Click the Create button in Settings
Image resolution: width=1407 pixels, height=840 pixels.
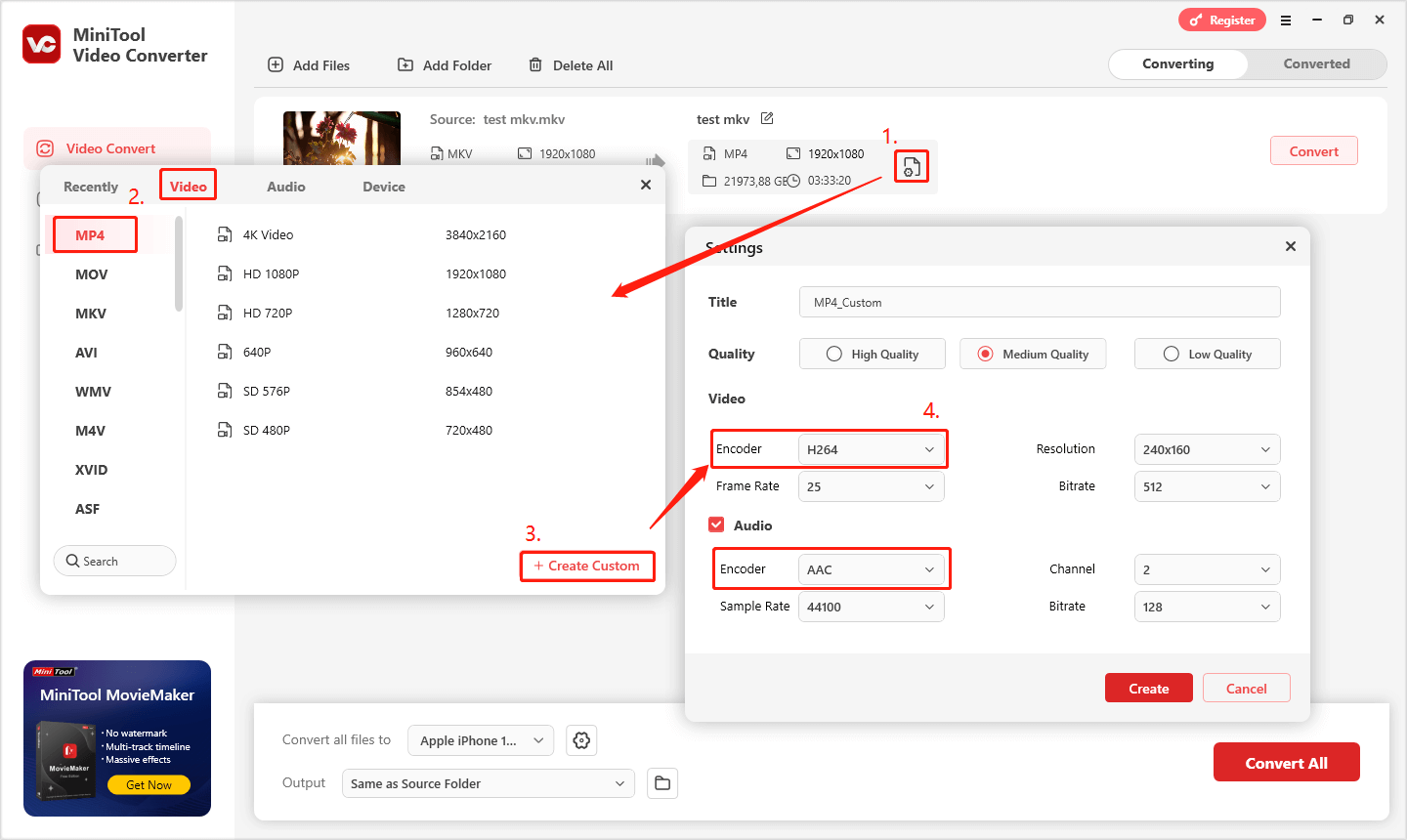1149,689
